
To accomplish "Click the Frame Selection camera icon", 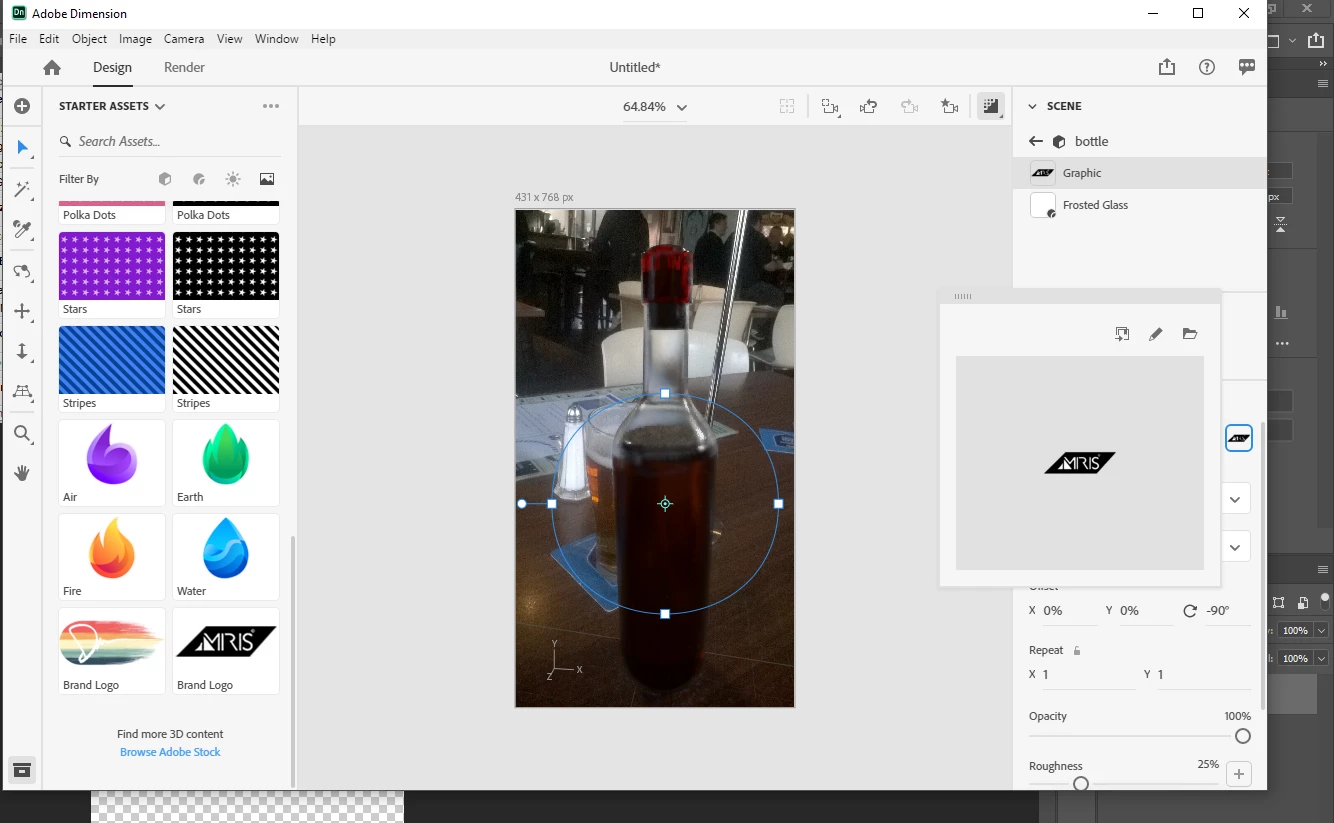I will 830,106.
